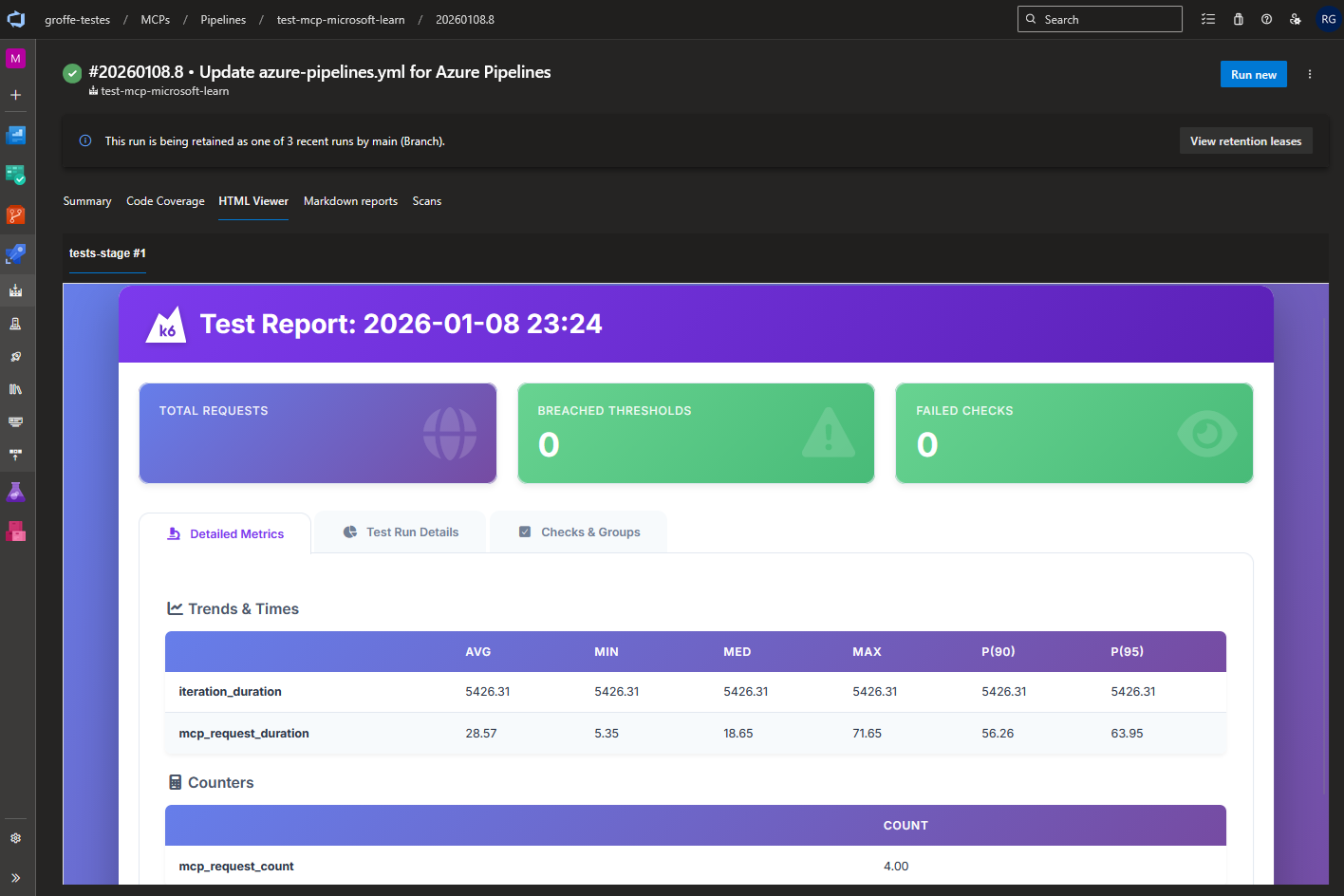
Task: Expand the sidebar with double-chevron icon
Action: [x=15, y=878]
